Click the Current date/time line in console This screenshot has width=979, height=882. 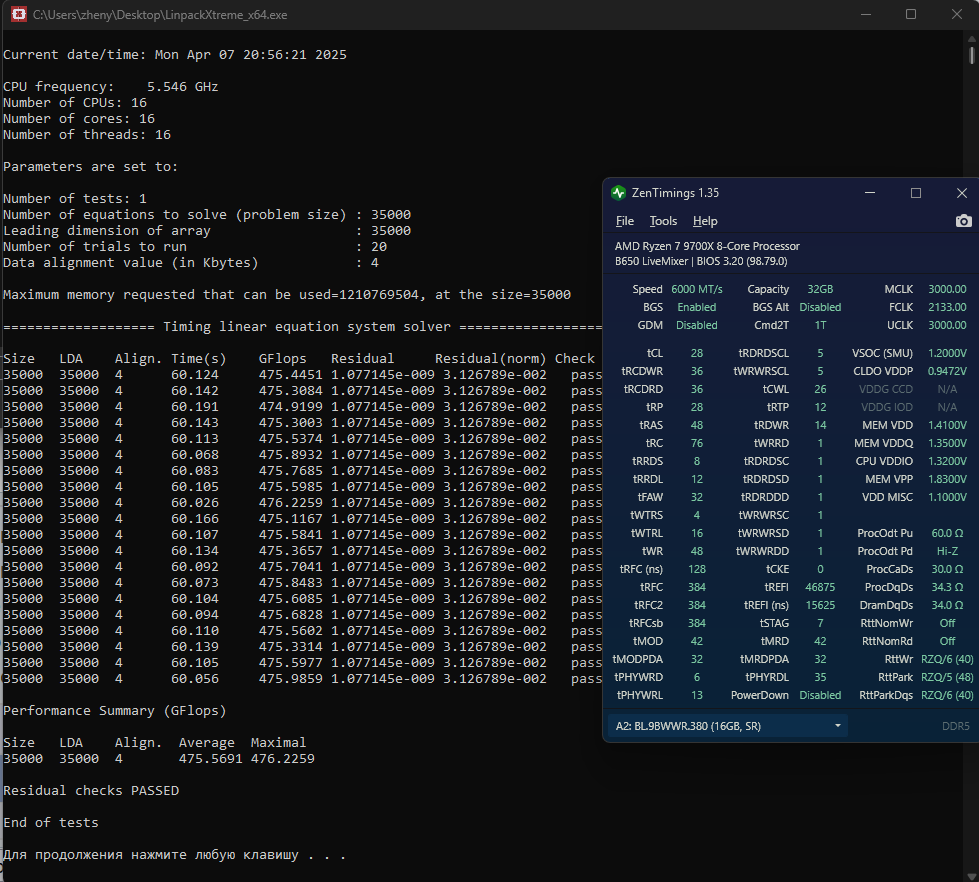coord(175,55)
